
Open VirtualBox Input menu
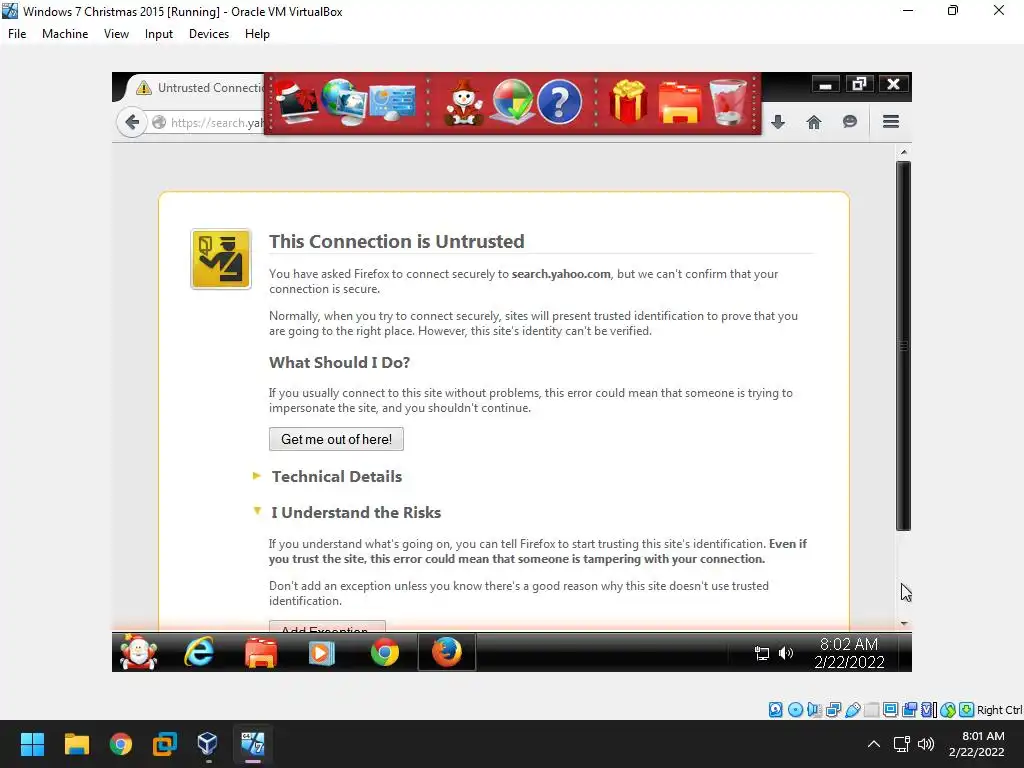pos(159,34)
